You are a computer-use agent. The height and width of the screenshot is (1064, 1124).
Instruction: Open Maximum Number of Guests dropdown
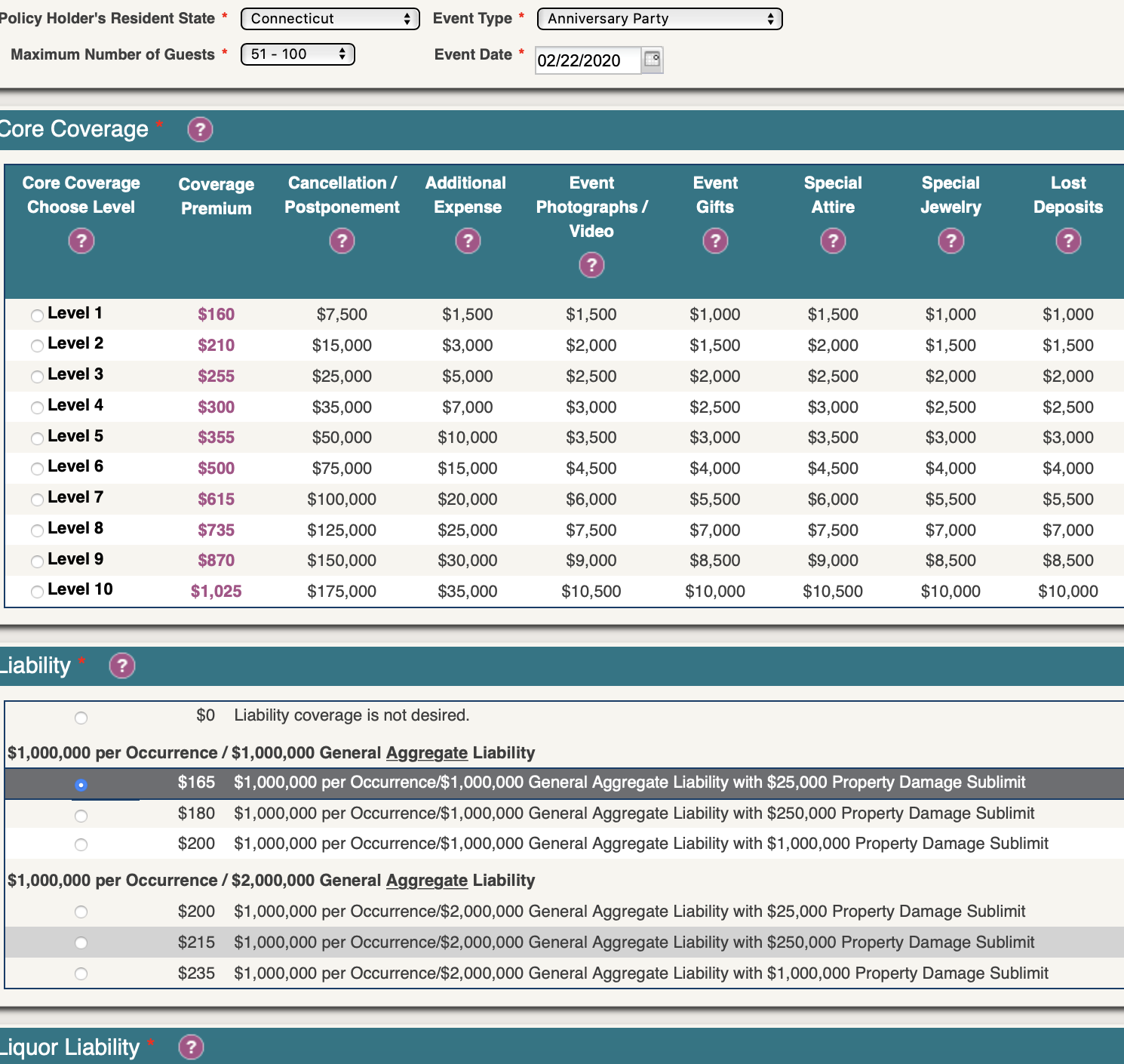click(x=297, y=54)
